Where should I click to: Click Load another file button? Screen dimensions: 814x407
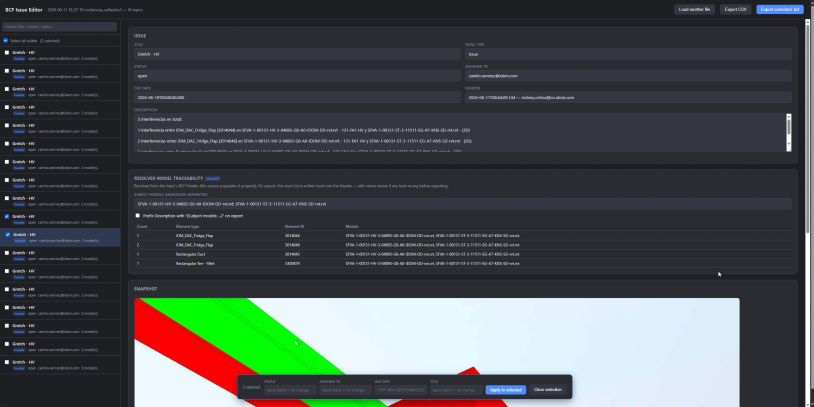click(x=694, y=9)
